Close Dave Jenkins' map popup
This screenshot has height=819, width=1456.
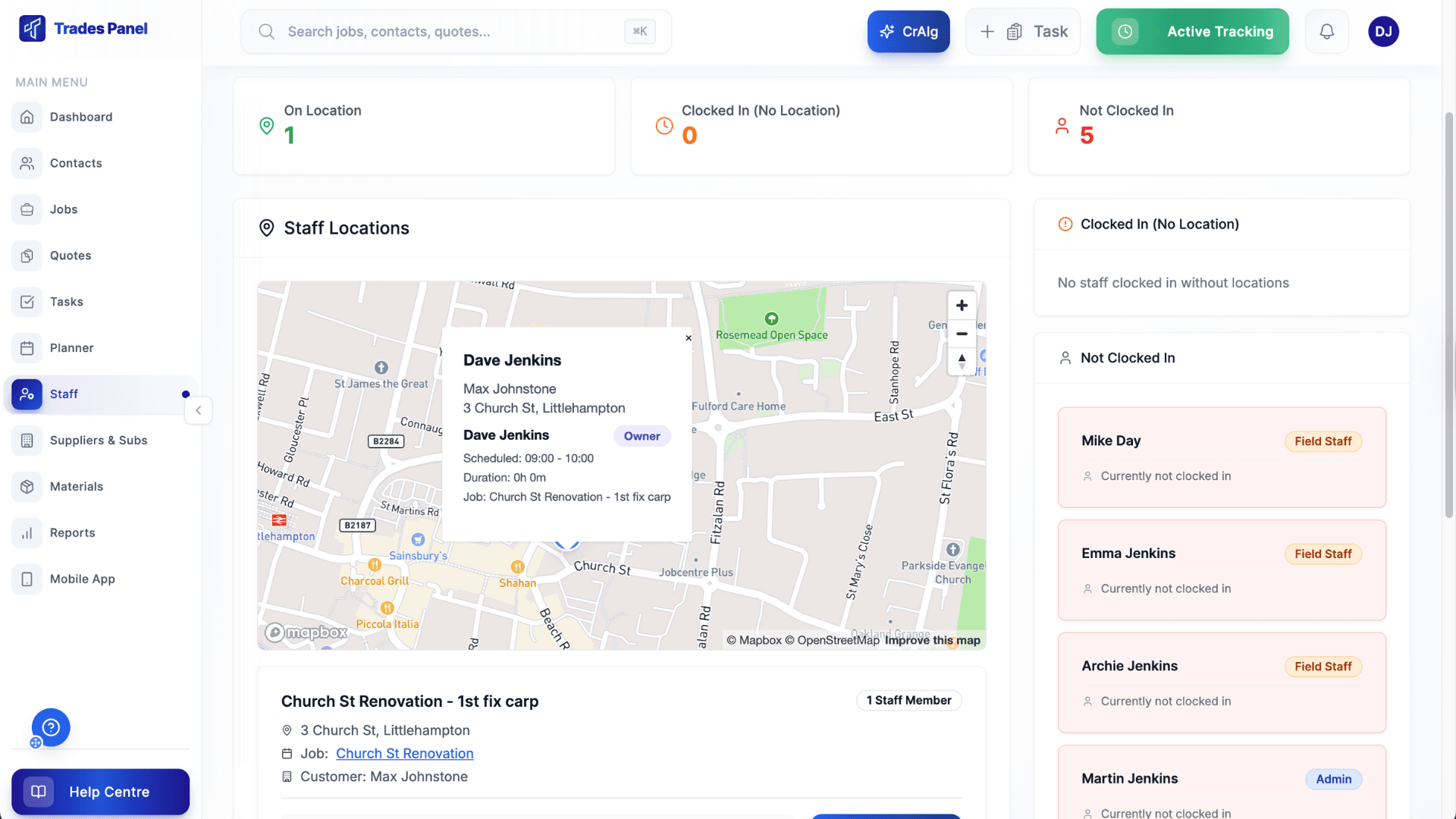(689, 338)
